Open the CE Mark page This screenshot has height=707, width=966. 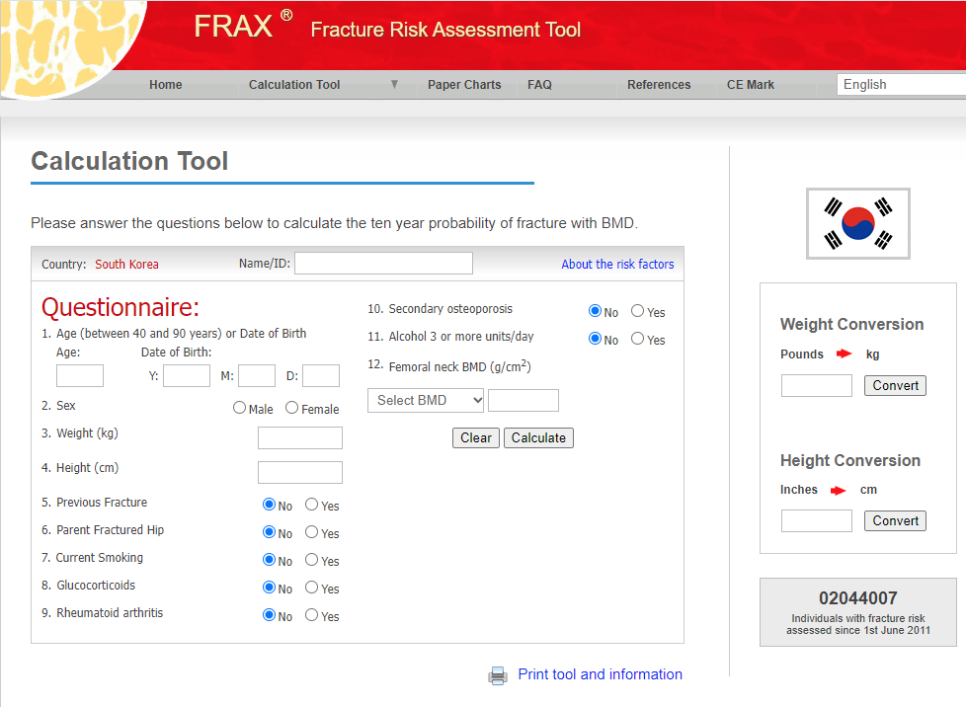click(x=750, y=85)
